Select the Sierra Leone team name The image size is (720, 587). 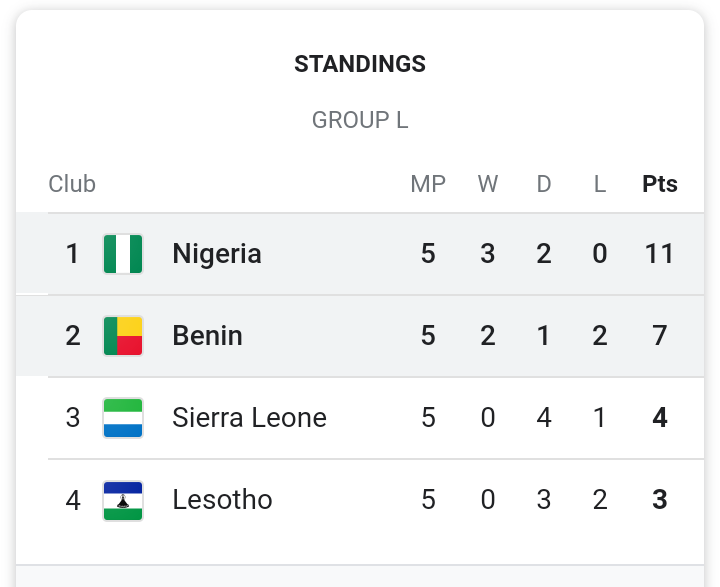click(x=249, y=418)
